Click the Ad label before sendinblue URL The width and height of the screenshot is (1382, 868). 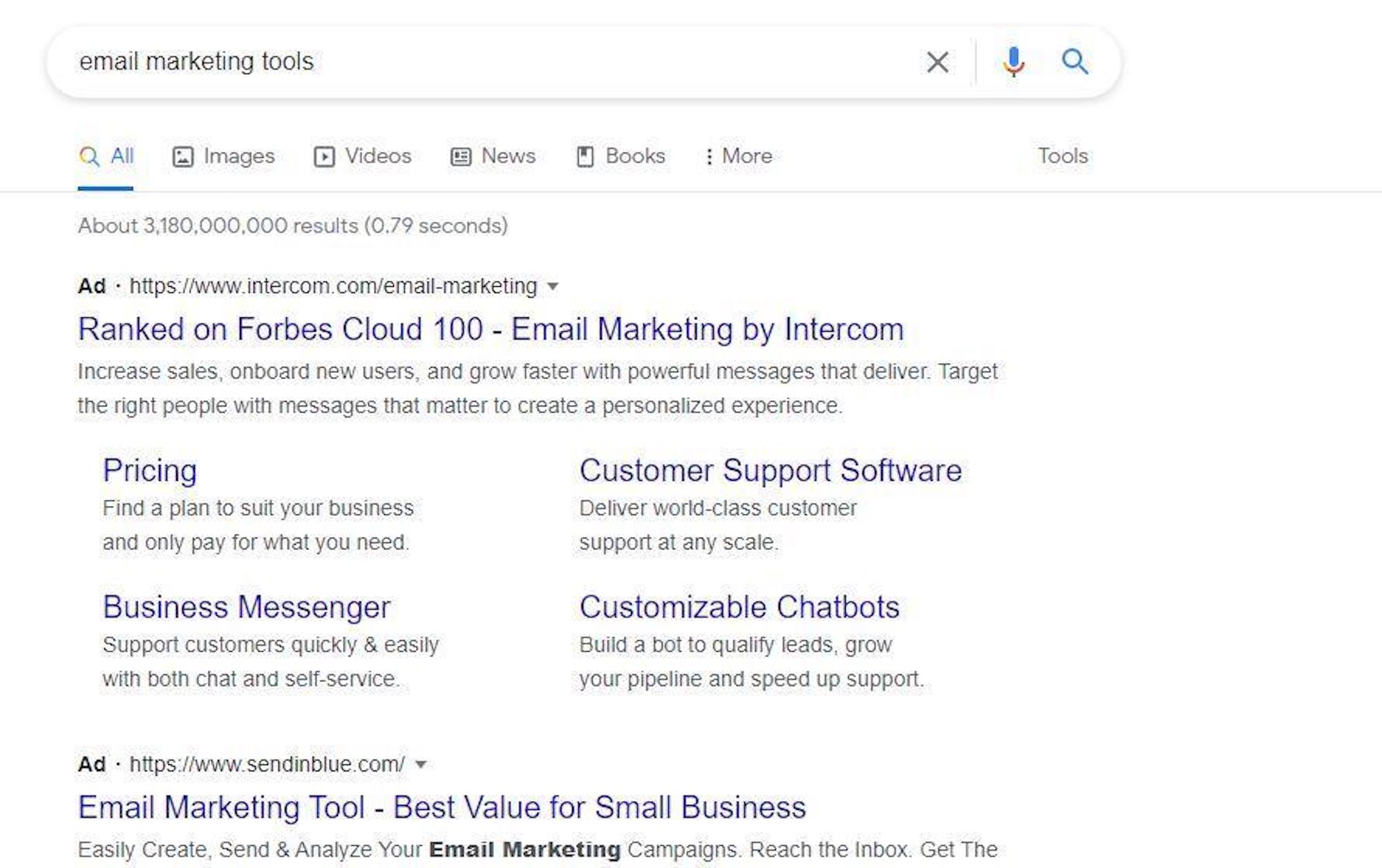coord(92,764)
